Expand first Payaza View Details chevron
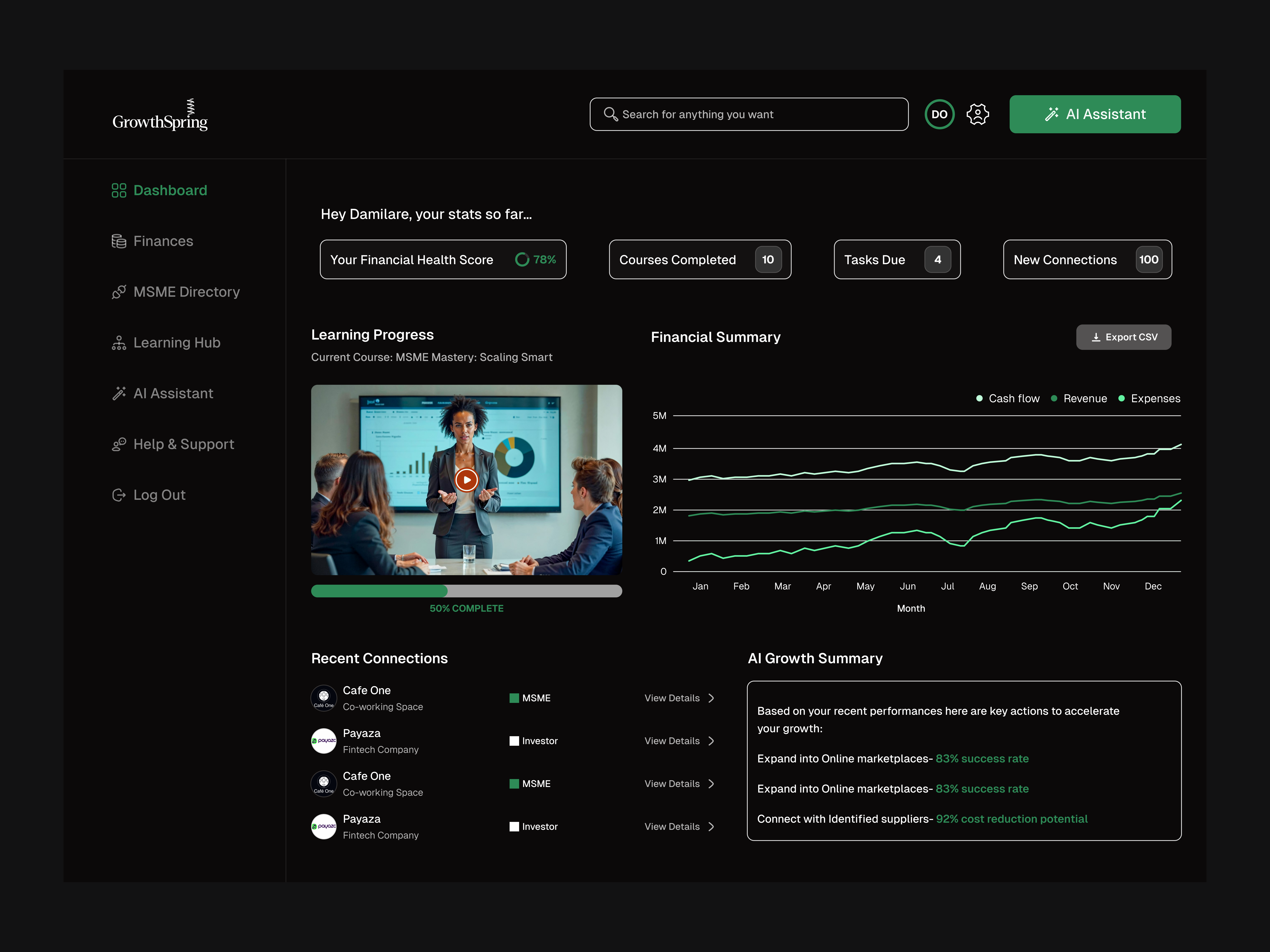Image resolution: width=1270 pixels, height=952 pixels. tap(711, 741)
